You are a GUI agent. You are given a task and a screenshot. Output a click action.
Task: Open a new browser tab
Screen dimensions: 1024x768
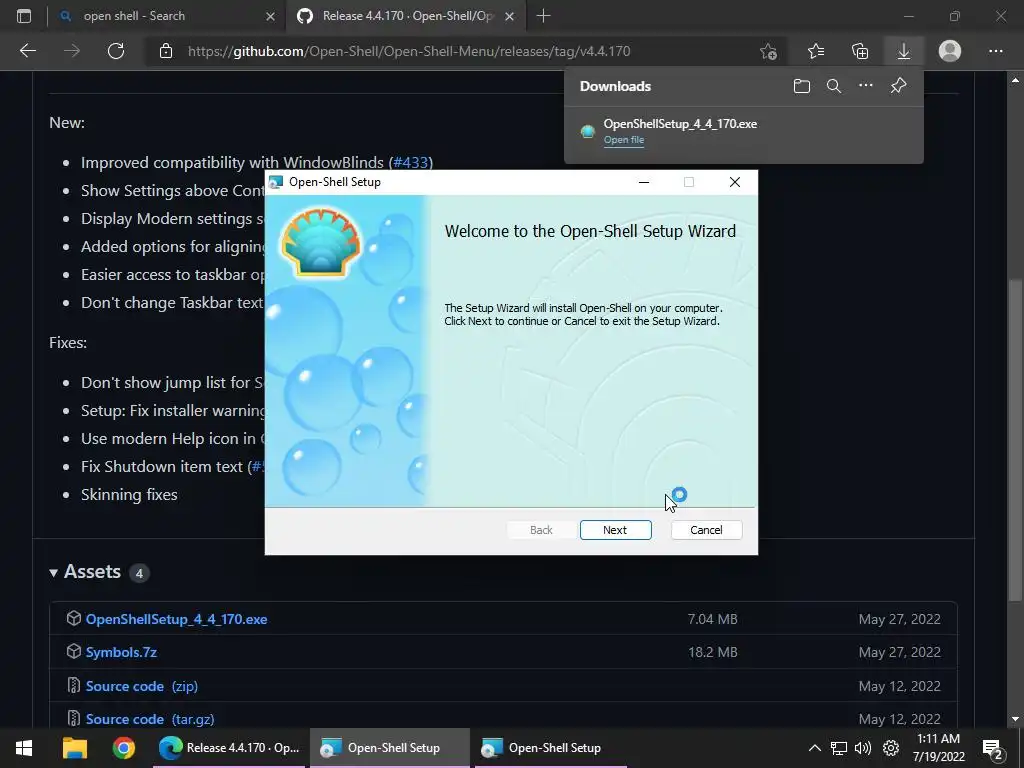pyautogui.click(x=543, y=16)
